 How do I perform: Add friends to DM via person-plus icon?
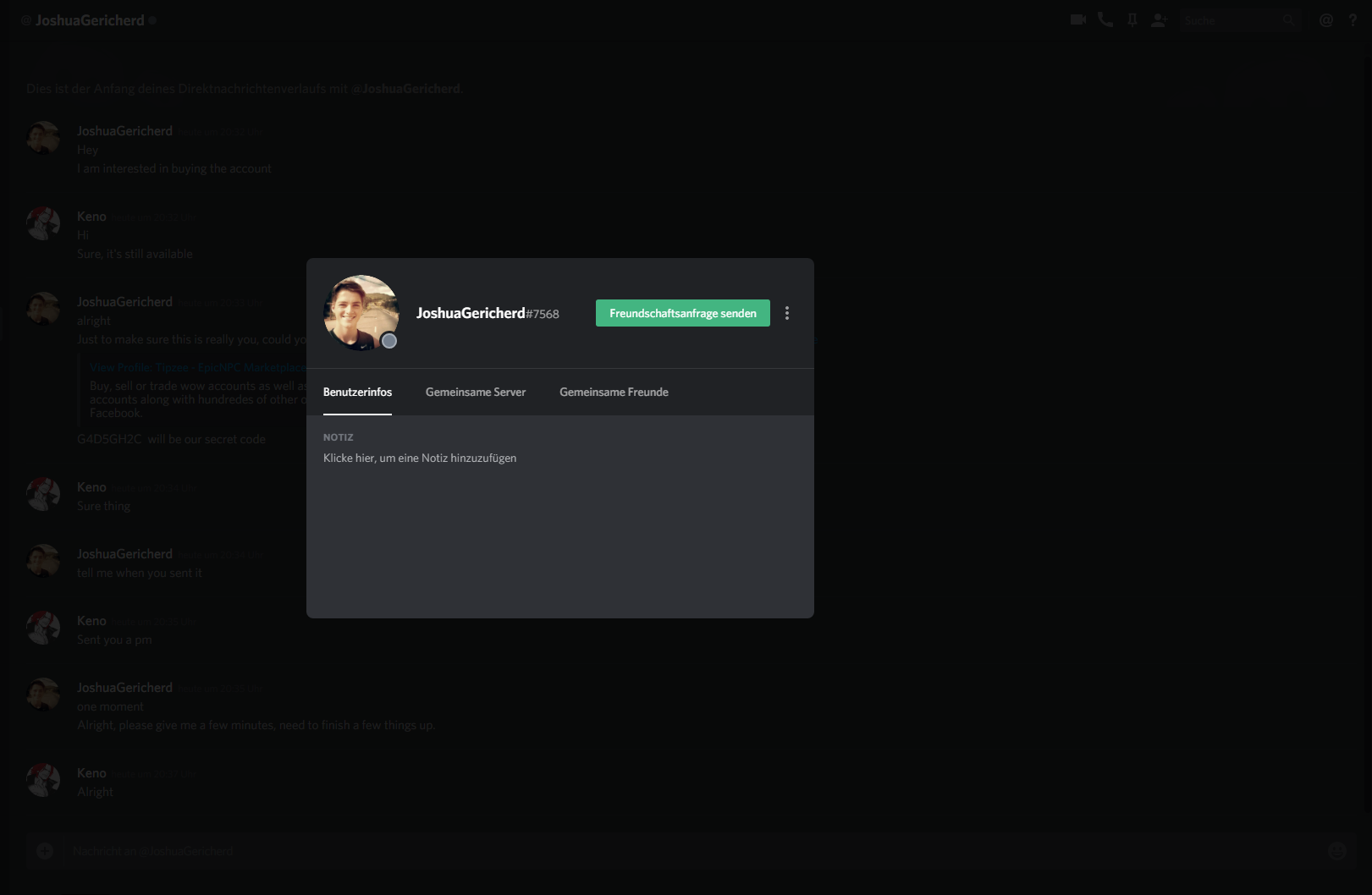(1160, 19)
